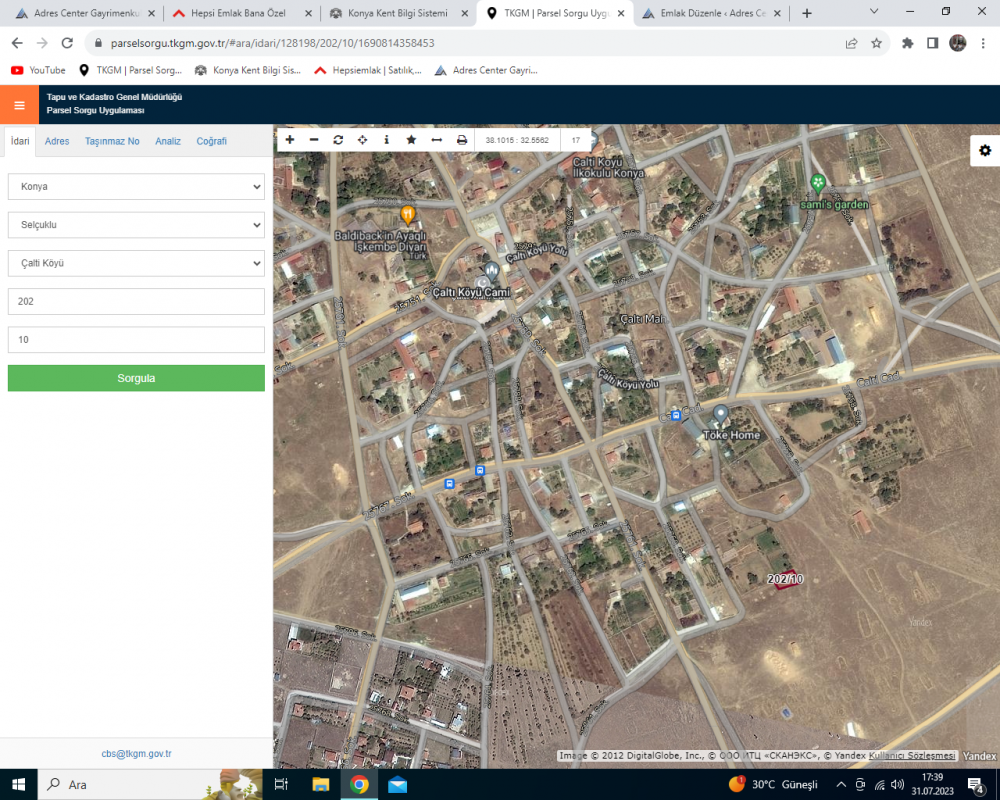Switch to the Coğrafi tab

click(211, 141)
